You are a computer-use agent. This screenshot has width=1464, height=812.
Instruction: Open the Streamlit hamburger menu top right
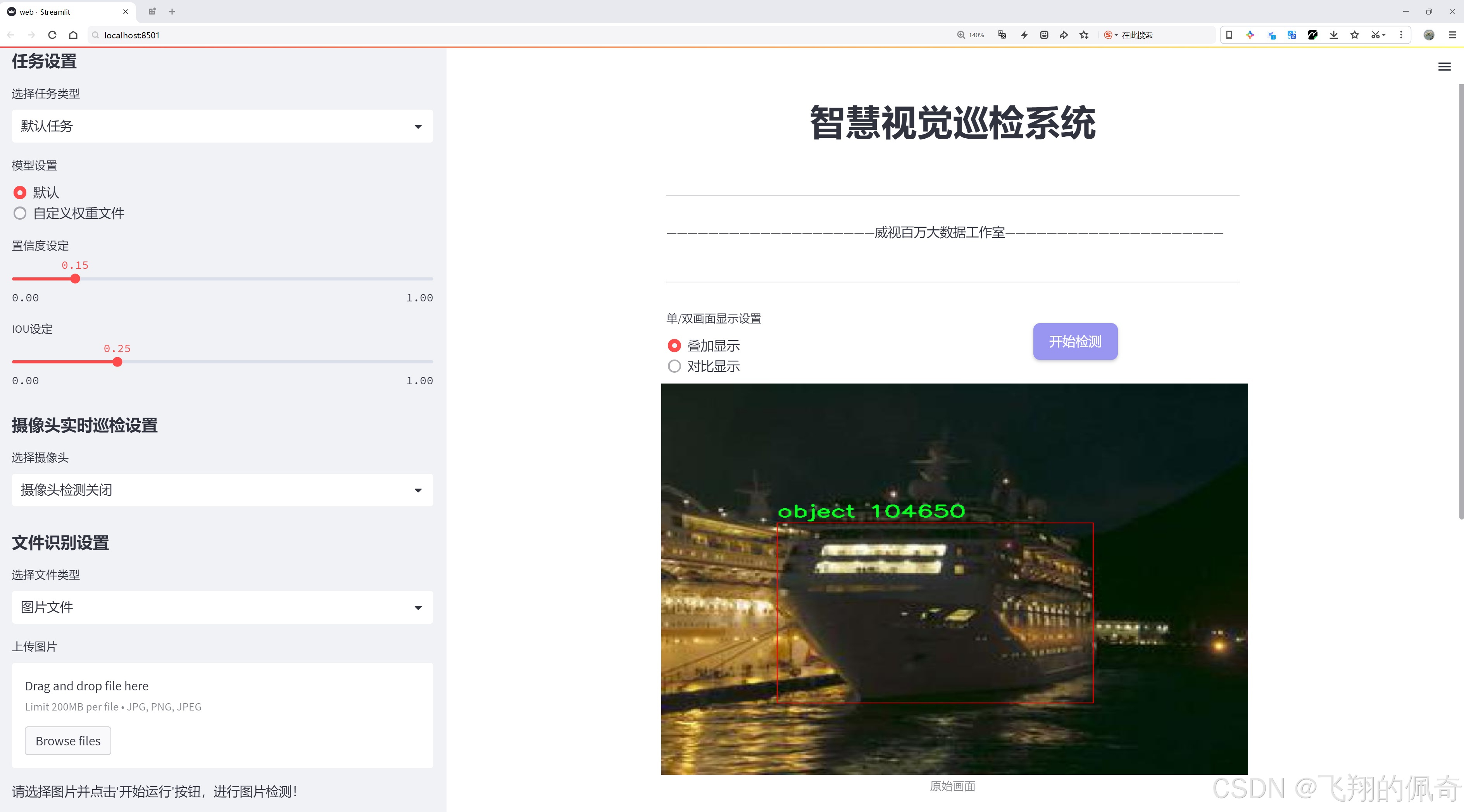[x=1444, y=66]
